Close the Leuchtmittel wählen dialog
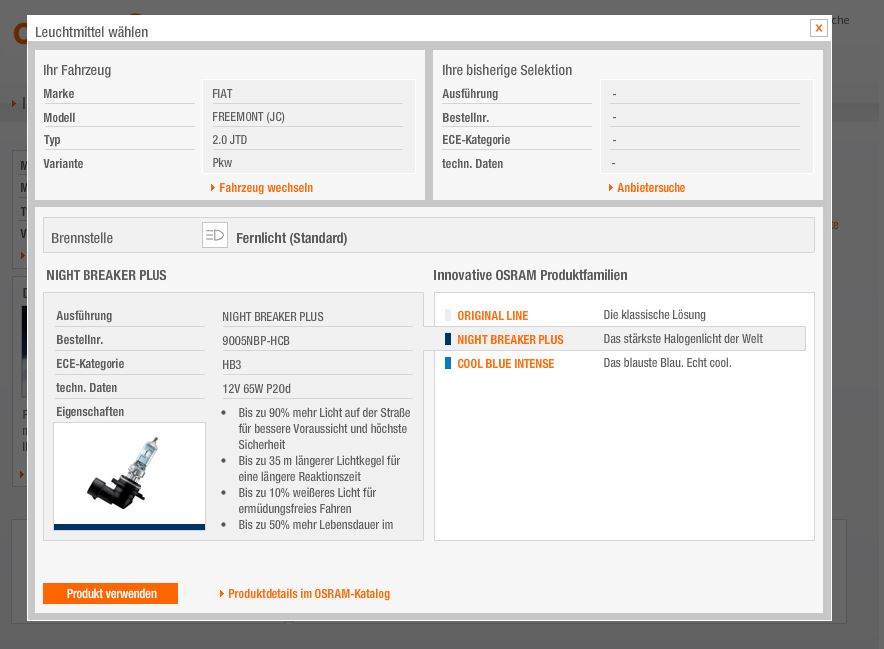 click(x=818, y=28)
